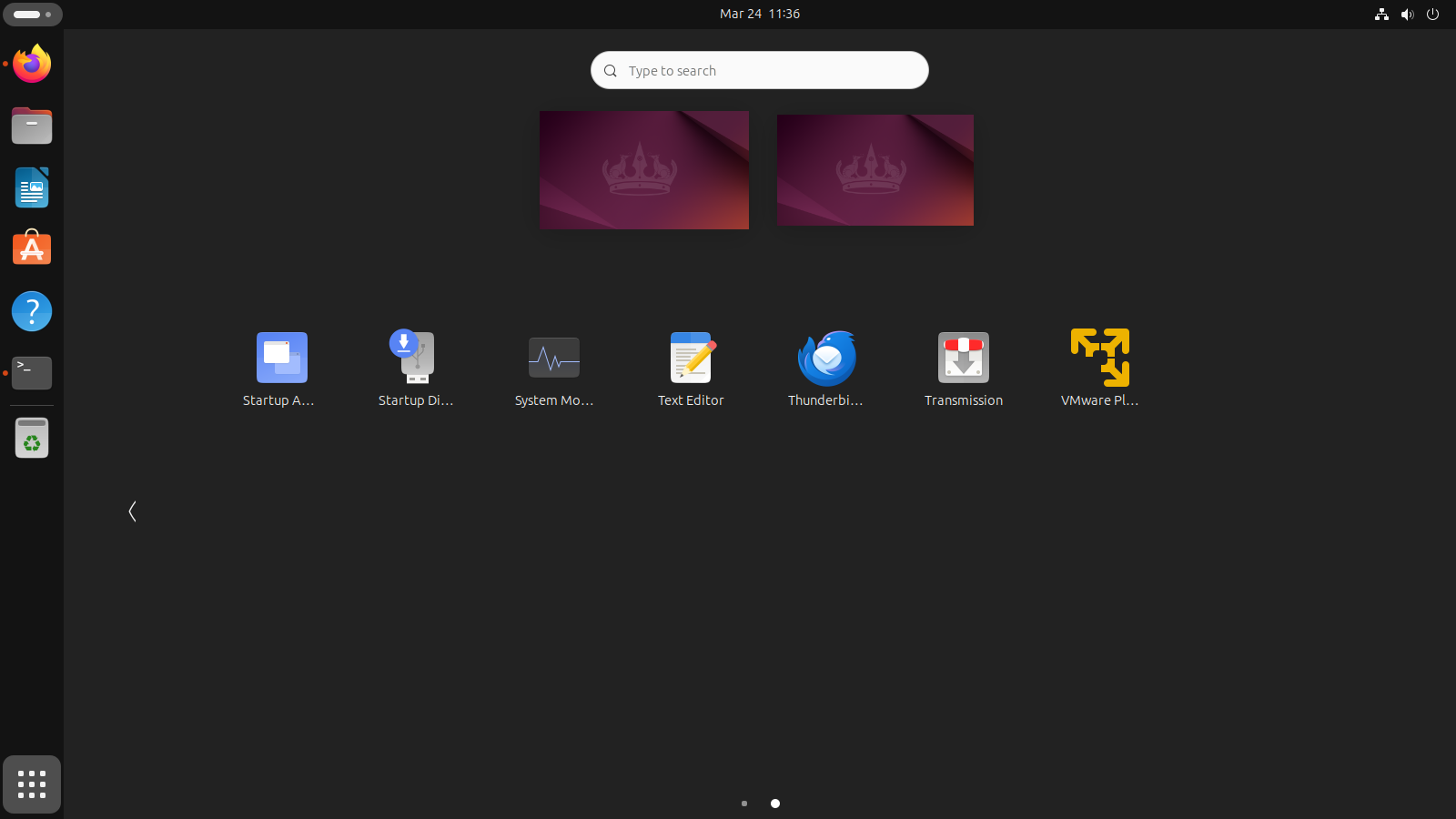
Task: Open the Trash in the dock
Action: pos(32,437)
